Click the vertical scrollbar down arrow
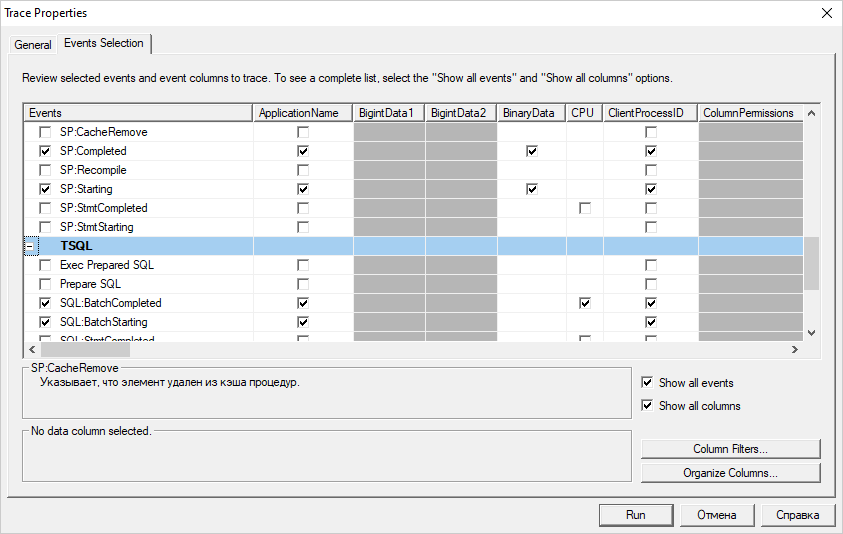 pos(811,333)
